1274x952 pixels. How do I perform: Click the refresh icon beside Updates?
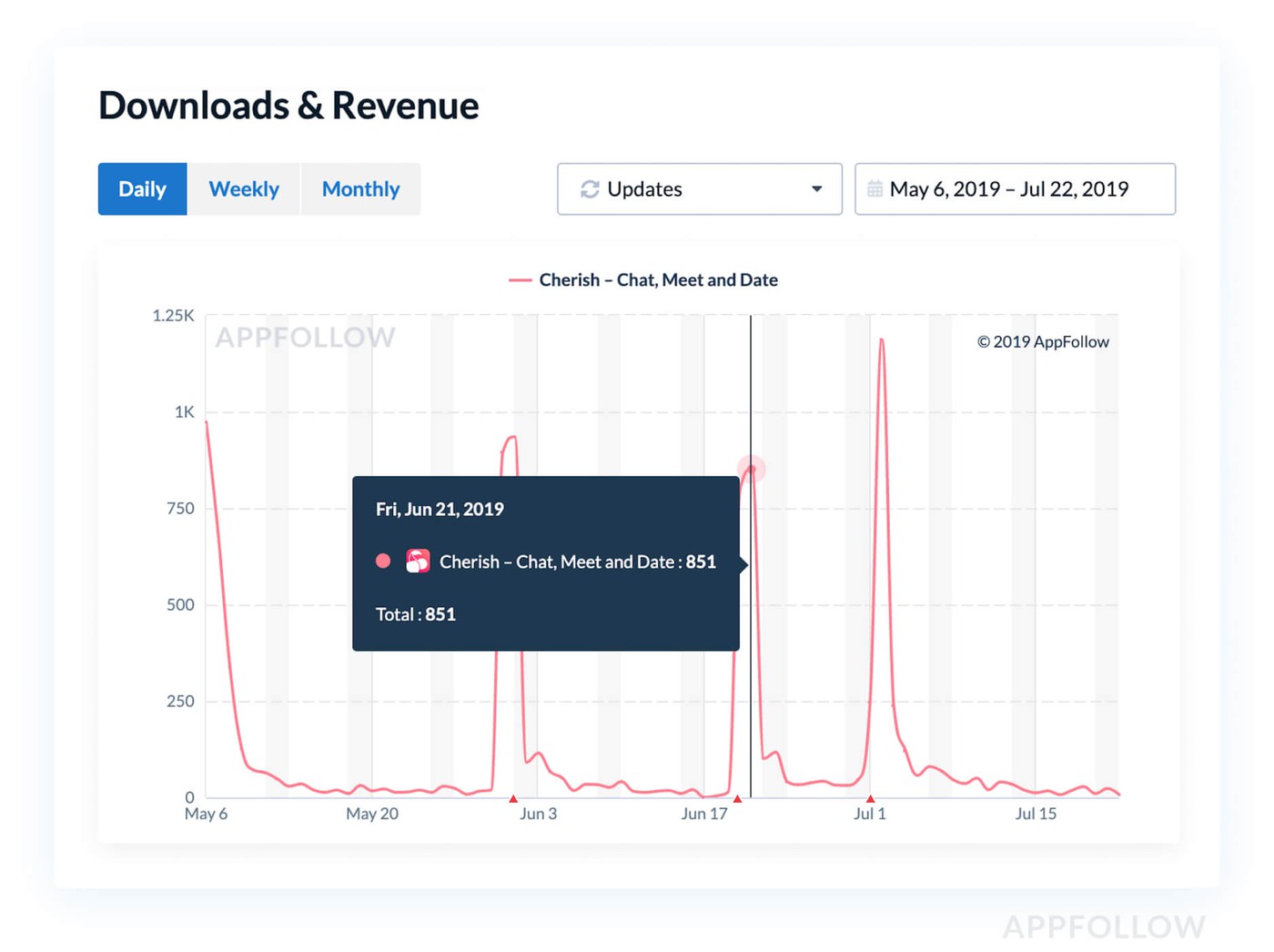coord(590,189)
